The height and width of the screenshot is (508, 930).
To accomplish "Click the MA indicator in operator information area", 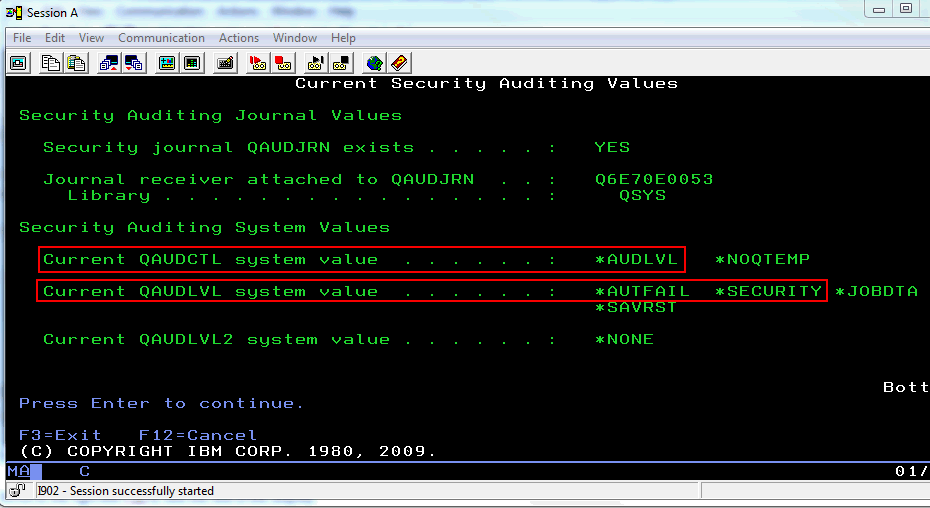I will click(18, 471).
